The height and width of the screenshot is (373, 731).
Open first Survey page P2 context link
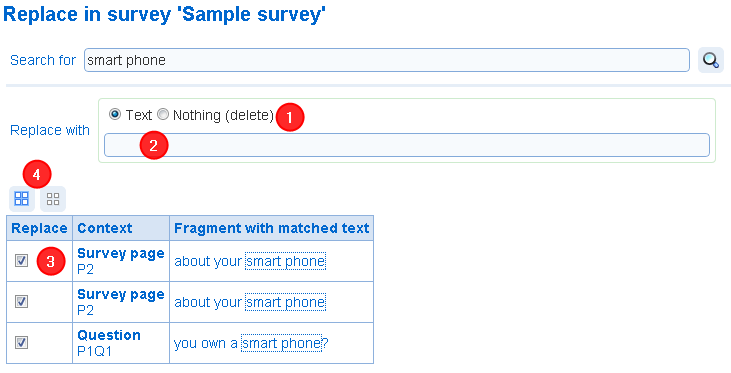point(121,261)
